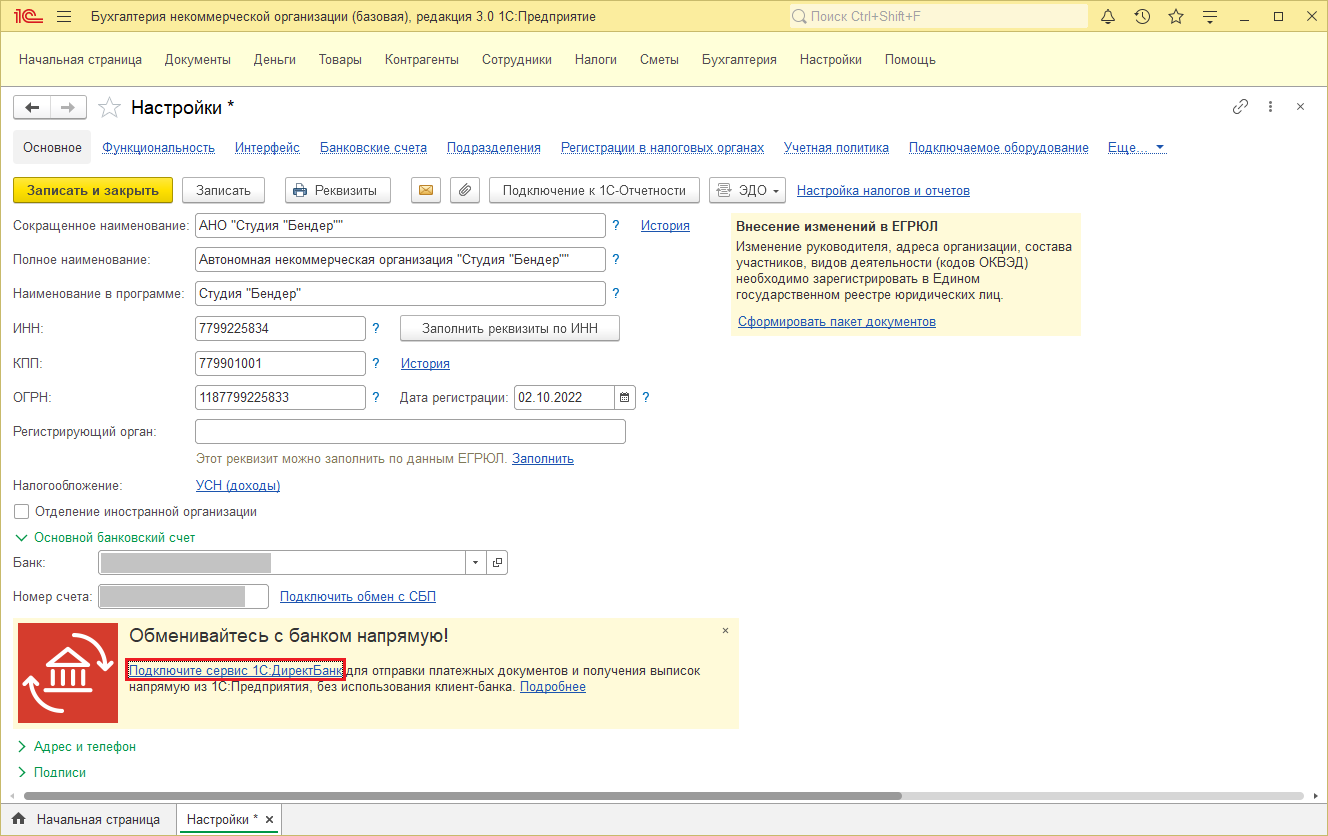Click Записать и закрыть button
This screenshot has height=836, width=1328.
click(x=93, y=190)
